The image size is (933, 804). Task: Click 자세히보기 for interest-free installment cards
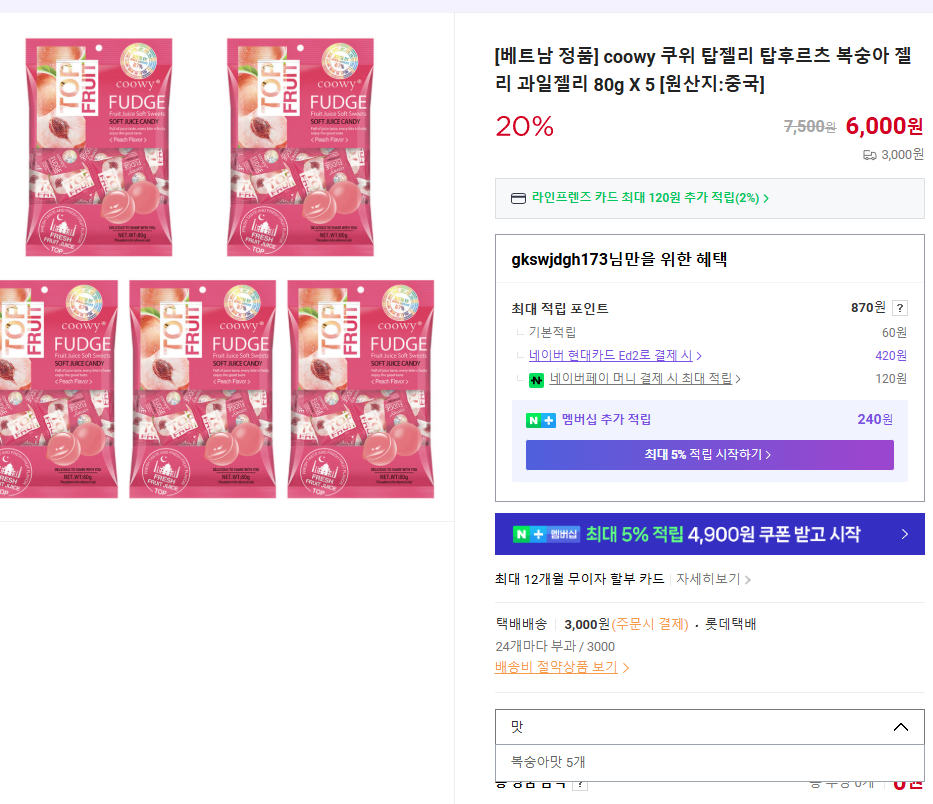pos(713,579)
